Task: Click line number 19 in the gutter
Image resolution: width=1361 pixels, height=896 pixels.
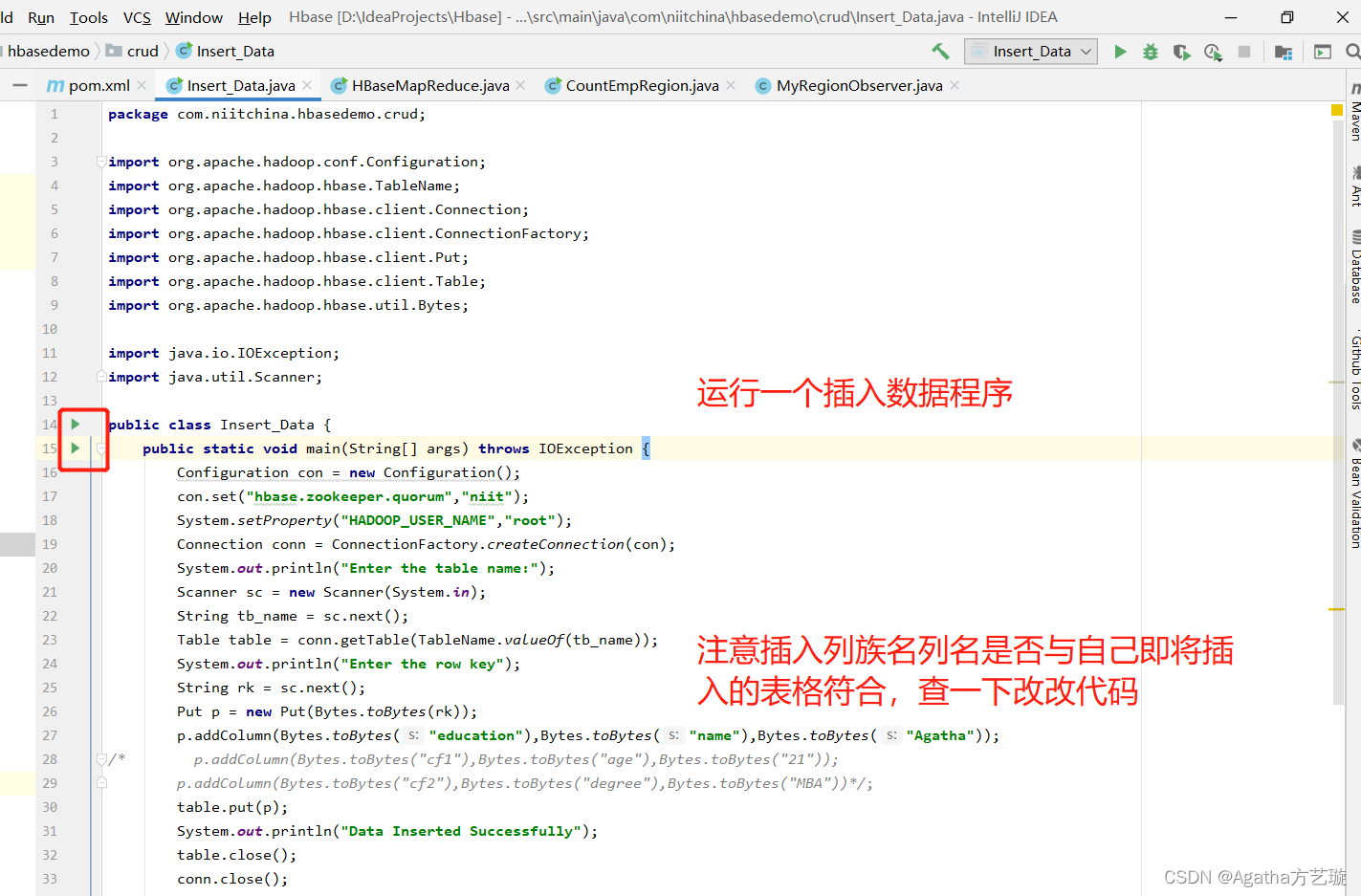Action: click(x=49, y=544)
